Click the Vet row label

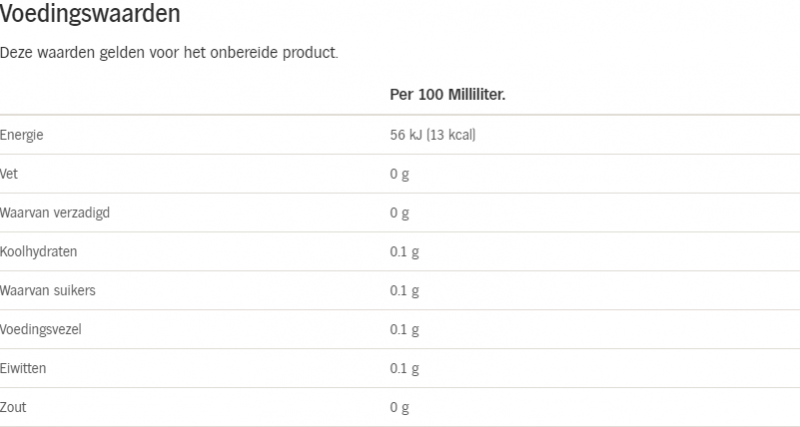(9, 174)
